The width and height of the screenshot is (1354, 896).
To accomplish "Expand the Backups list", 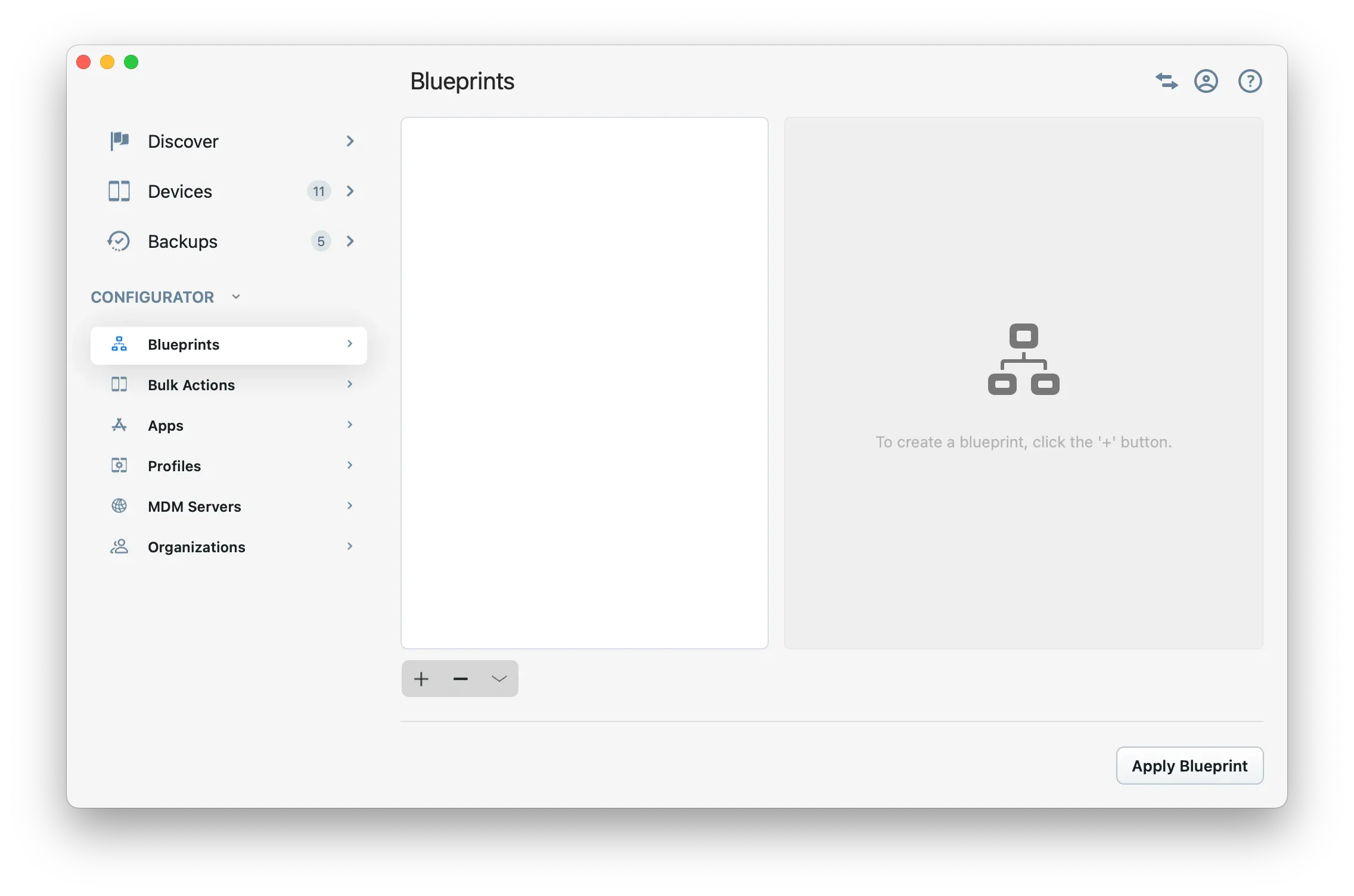I will pyautogui.click(x=350, y=241).
